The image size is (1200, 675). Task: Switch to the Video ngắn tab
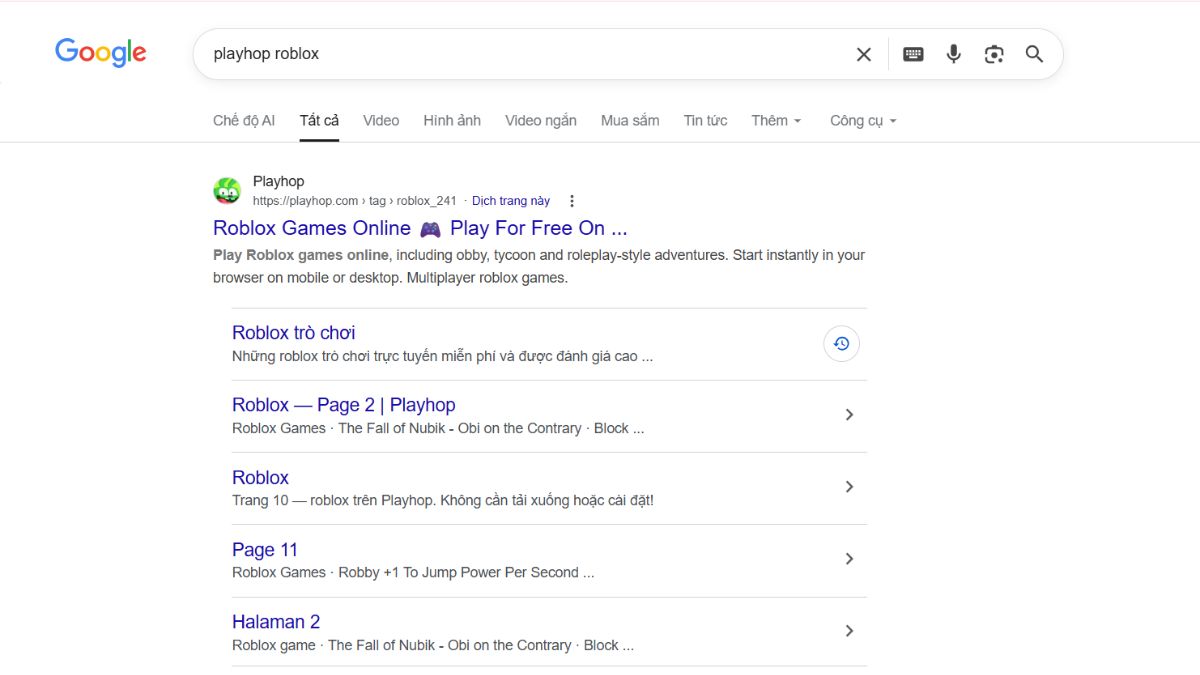[540, 121]
